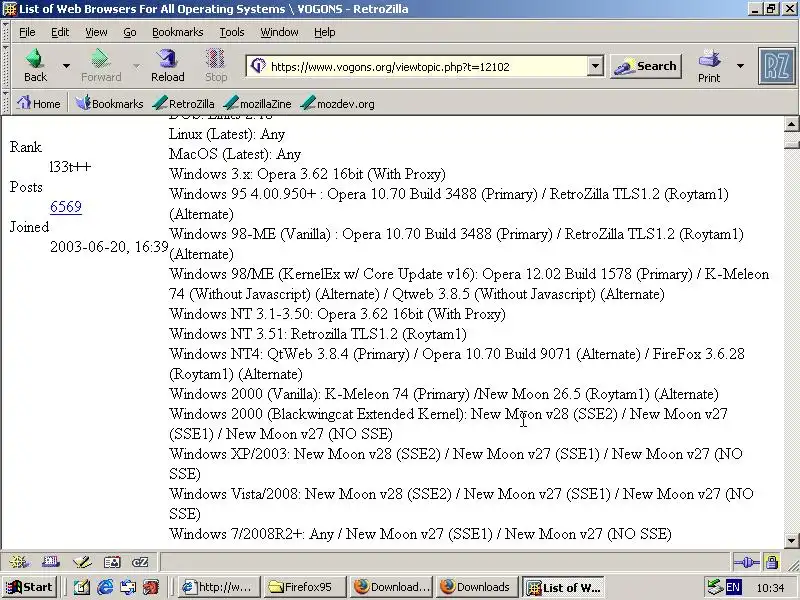Open Composer component icon in status bar
Viewport: 800px width, 600px height.
pos(82,562)
